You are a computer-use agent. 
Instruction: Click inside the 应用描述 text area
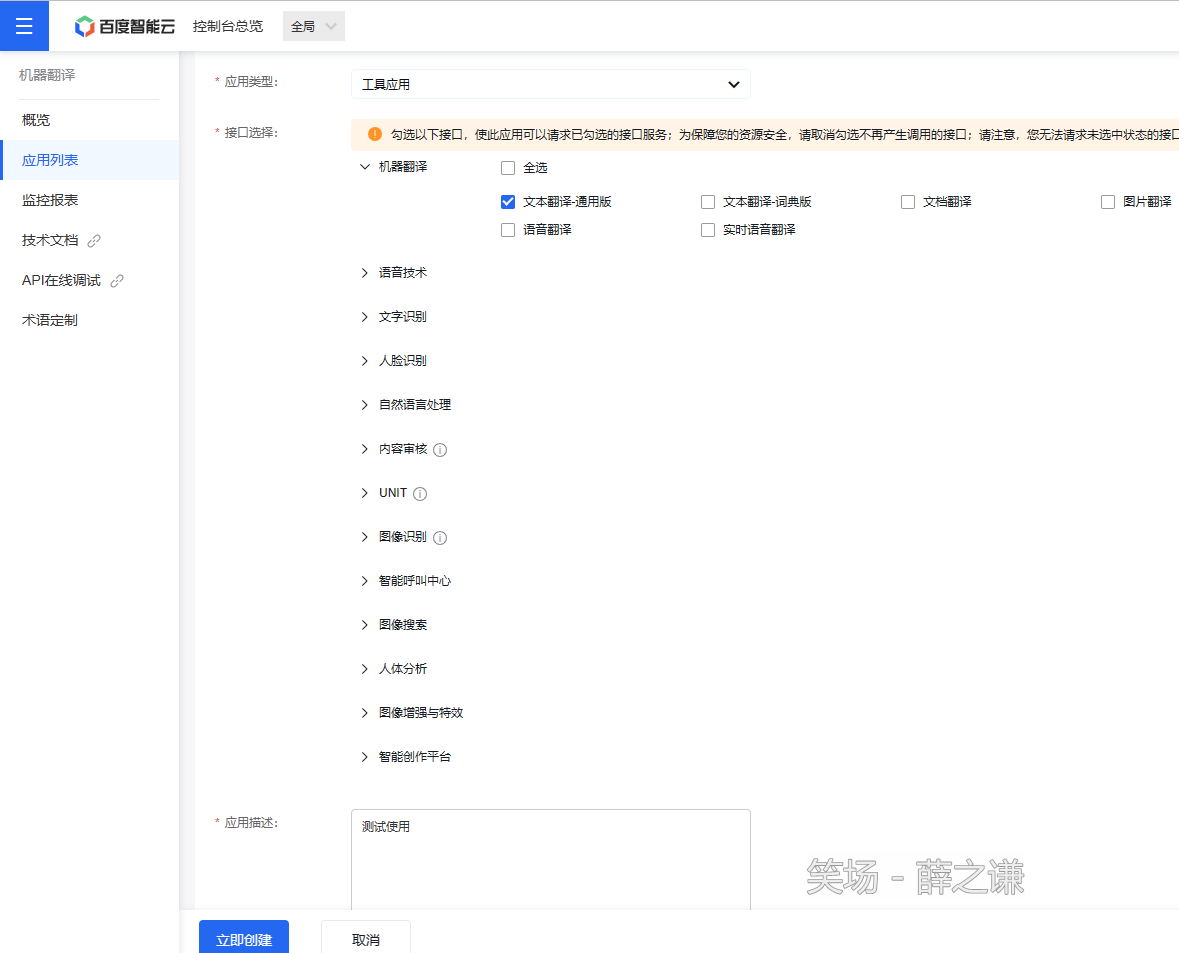[550, 860]
